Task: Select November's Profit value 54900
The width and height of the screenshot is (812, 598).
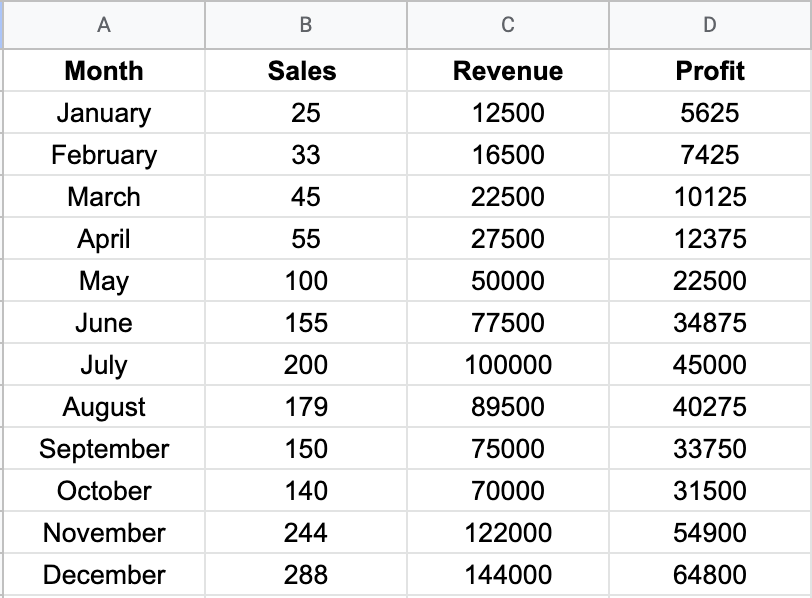Action: coord(710,533)
